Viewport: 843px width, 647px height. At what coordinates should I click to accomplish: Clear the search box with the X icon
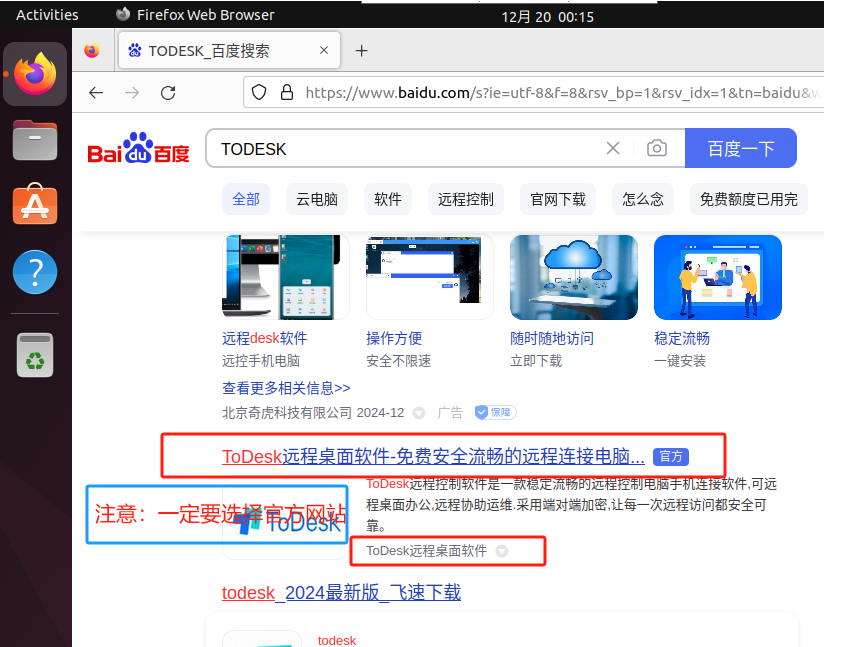click(x=613, y=148)
